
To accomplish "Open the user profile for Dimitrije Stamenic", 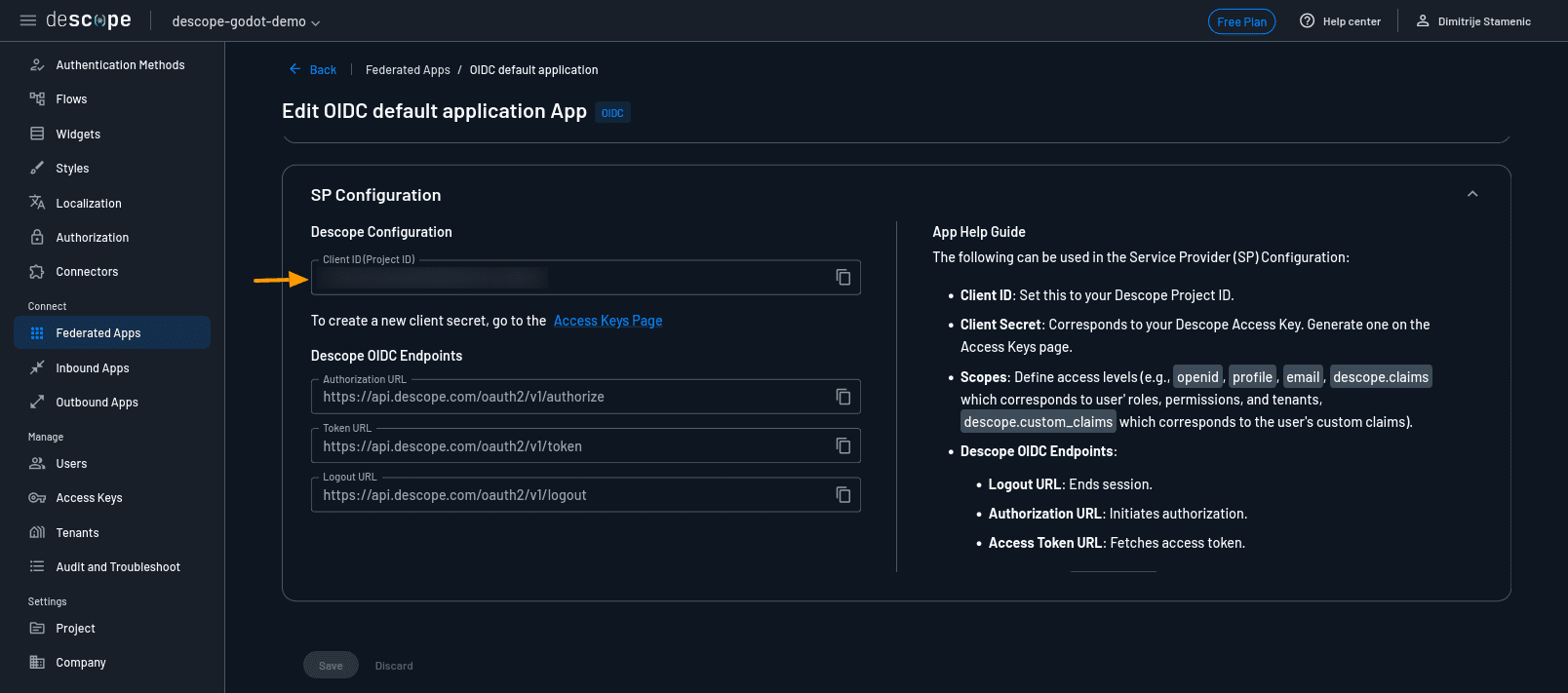I will [x=1473, y=21].
